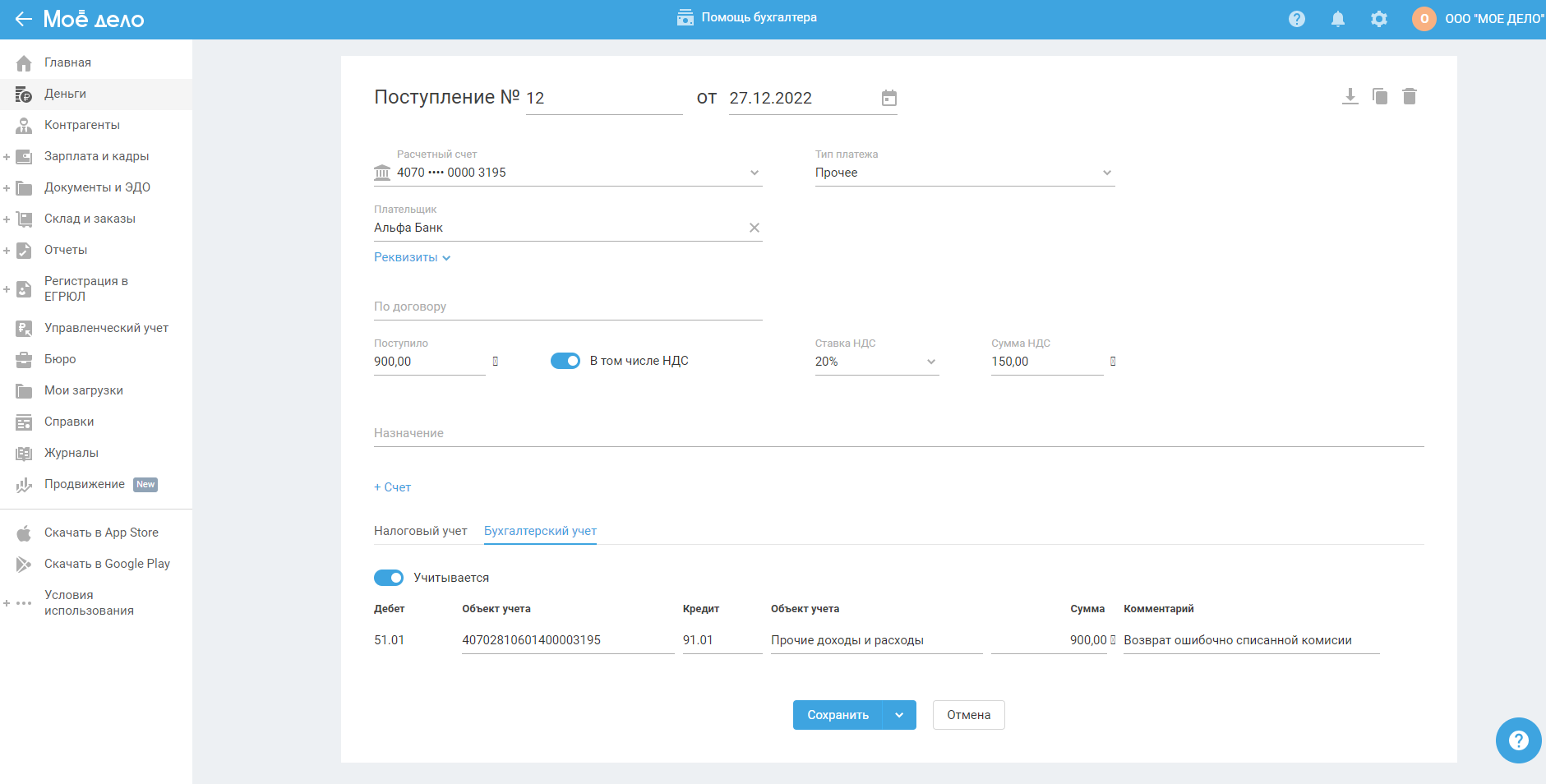The width and height of the screenshot is (1546, 784).
Task: Toggle the 'В том числе НДС' switch
Action: coord(565,361)
